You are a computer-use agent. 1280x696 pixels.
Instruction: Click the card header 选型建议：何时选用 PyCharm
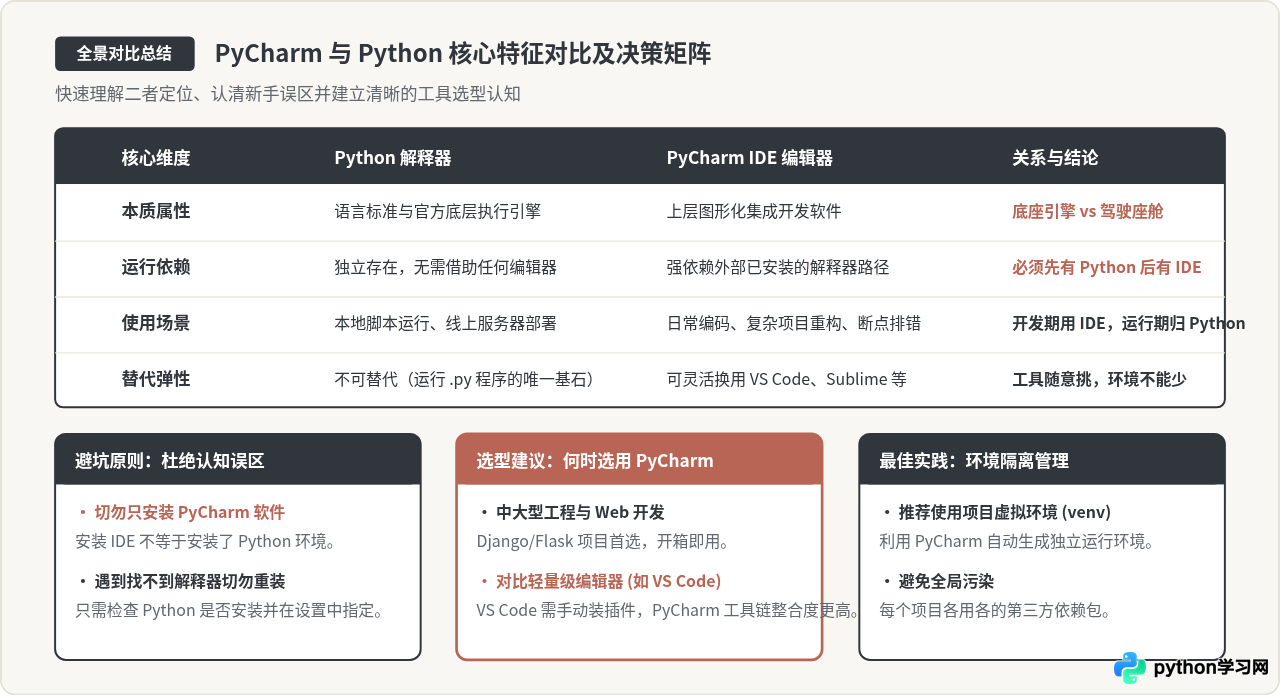pos(639,460)
